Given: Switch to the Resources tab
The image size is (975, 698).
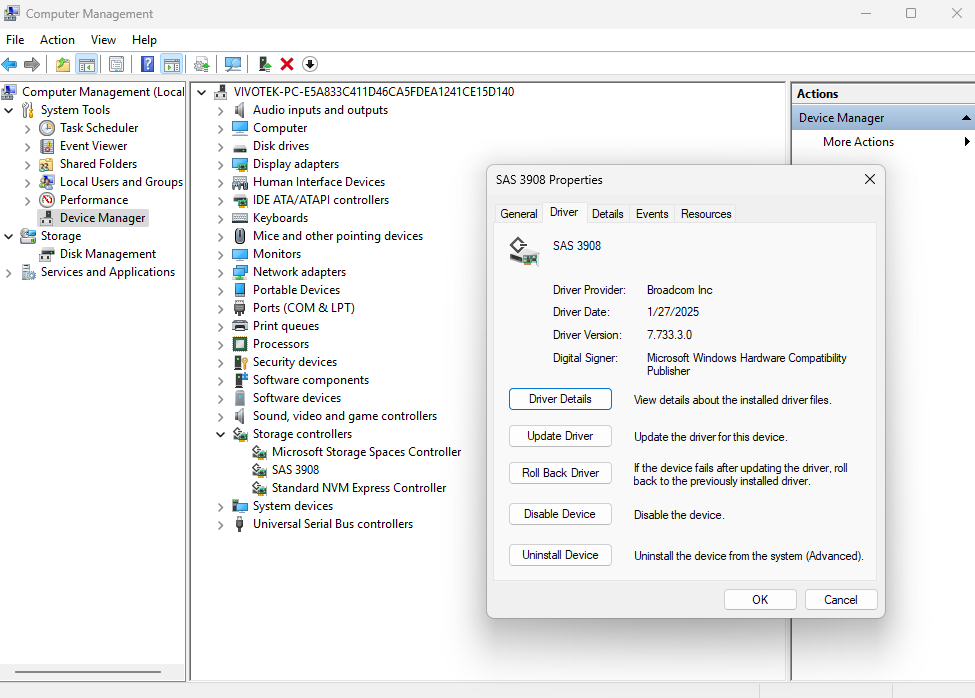Looking at the screenshot, I should click(x=706, y=214).
